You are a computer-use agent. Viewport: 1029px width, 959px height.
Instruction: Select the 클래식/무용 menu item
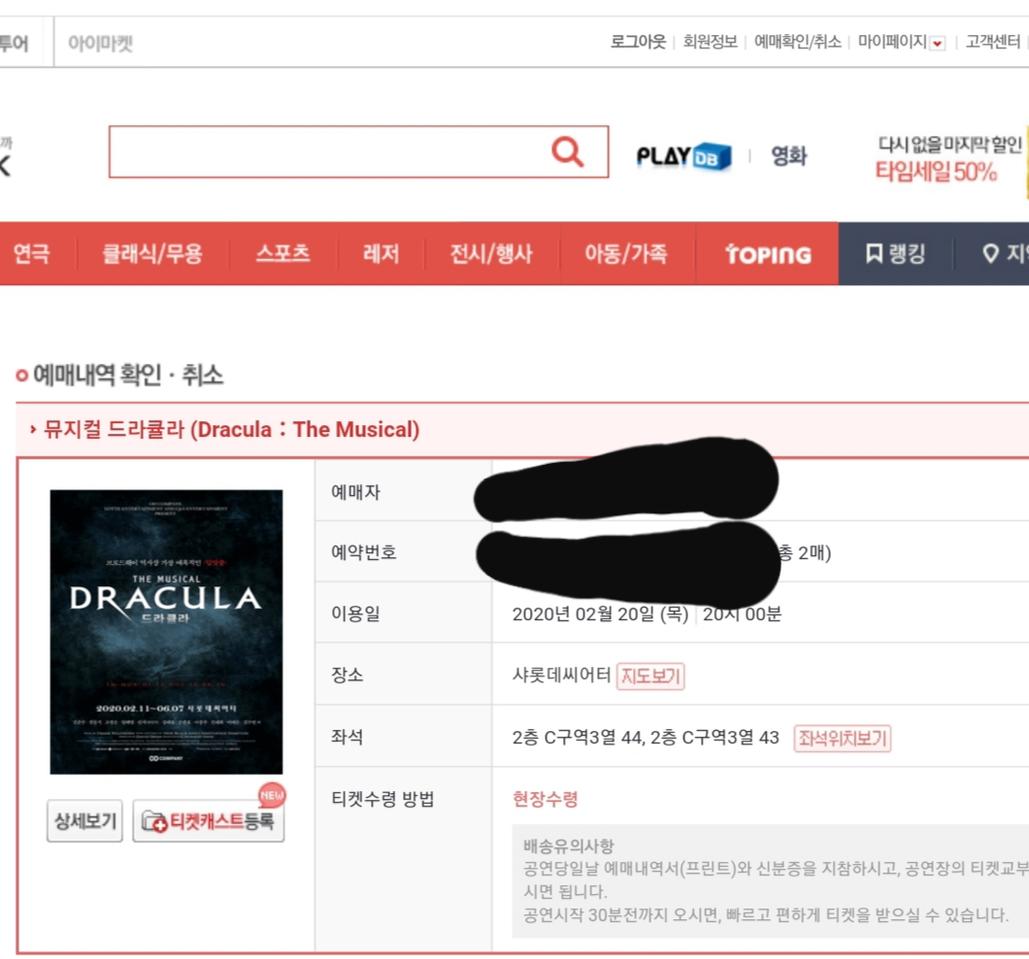coord(152,254)
